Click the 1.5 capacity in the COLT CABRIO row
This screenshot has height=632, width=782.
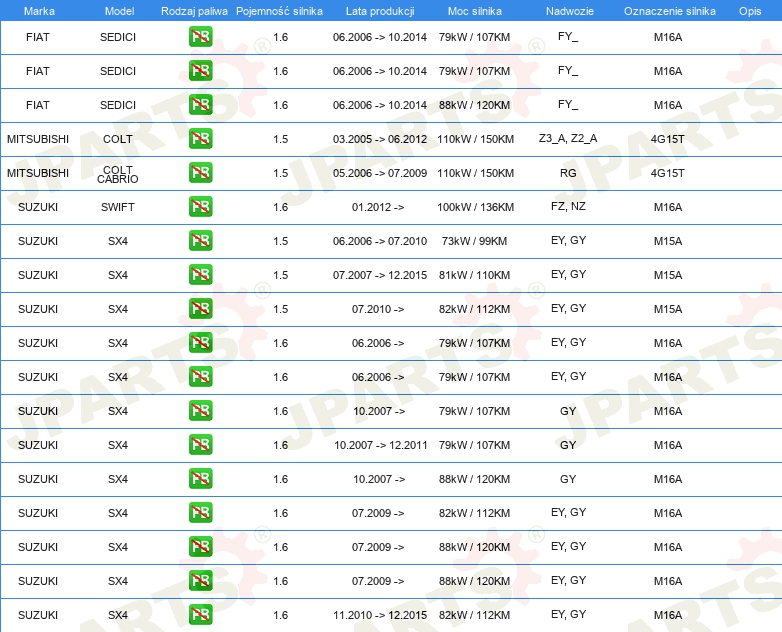280,173
